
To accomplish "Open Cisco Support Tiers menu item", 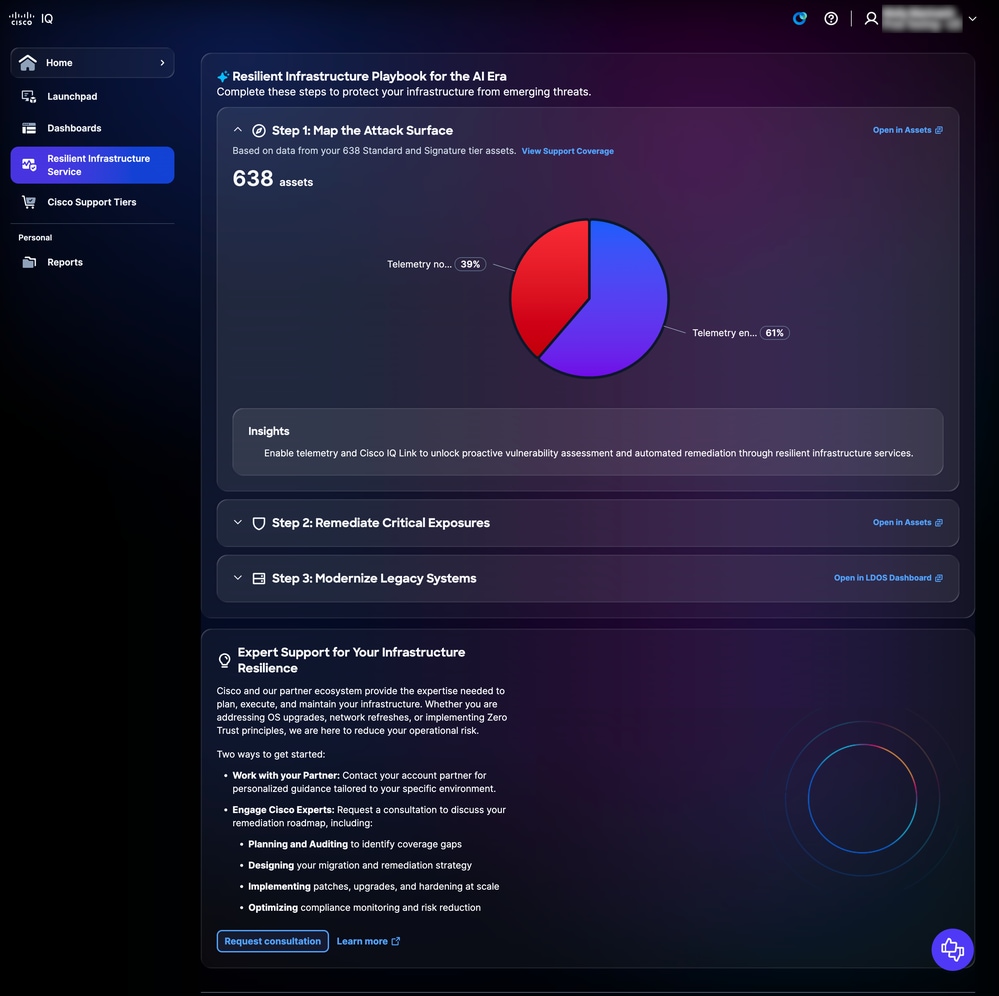I will pyautogui.click(x=92, y=202).
